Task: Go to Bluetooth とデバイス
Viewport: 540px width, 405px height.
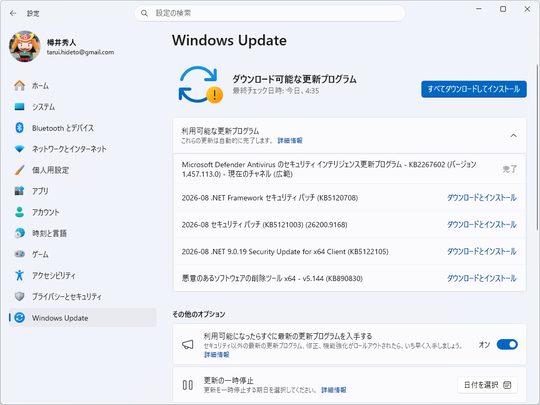Action: pyautogui.click(x=83, y=128)
